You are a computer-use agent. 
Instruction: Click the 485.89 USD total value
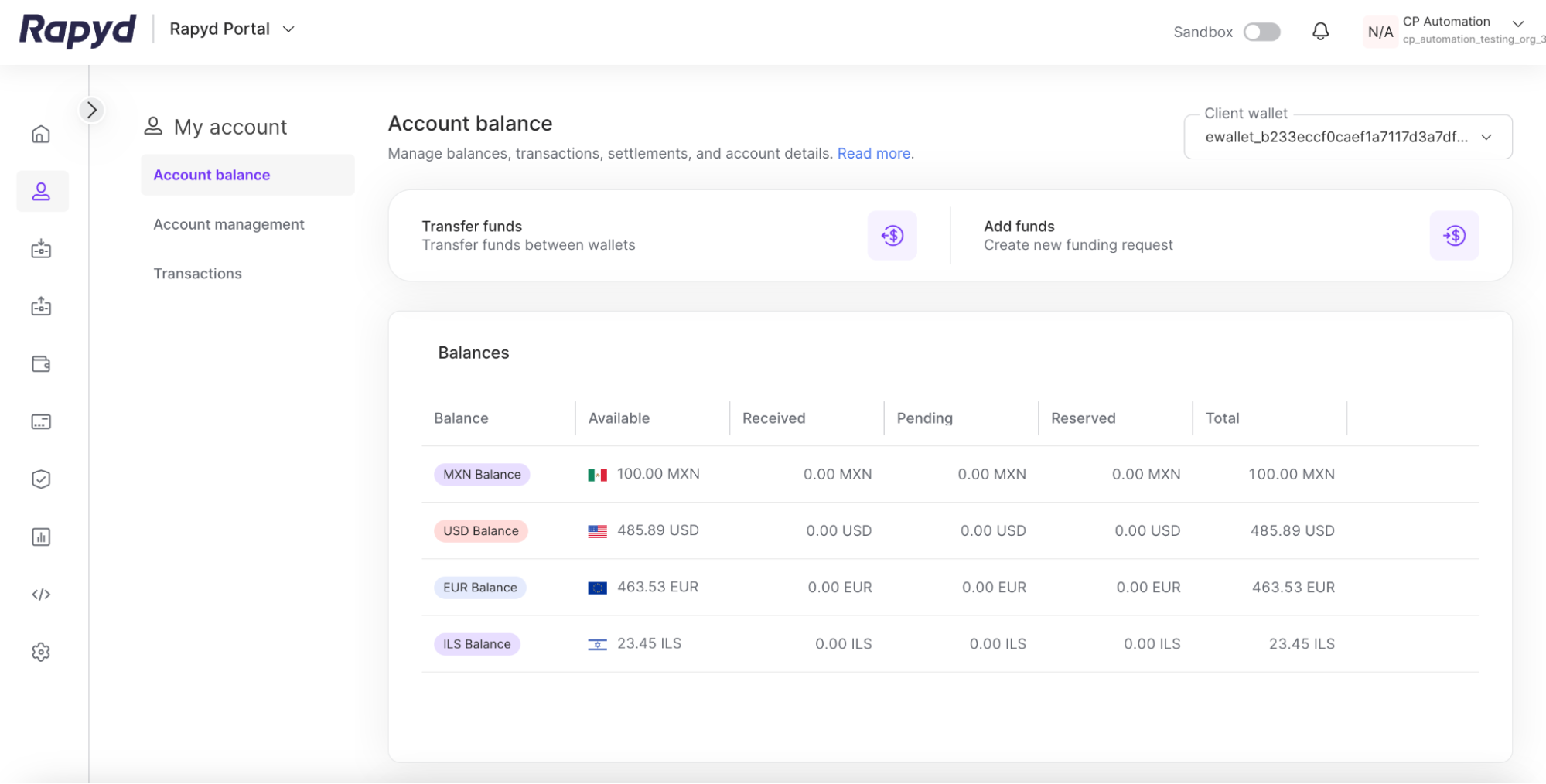tap(1292, 530)
